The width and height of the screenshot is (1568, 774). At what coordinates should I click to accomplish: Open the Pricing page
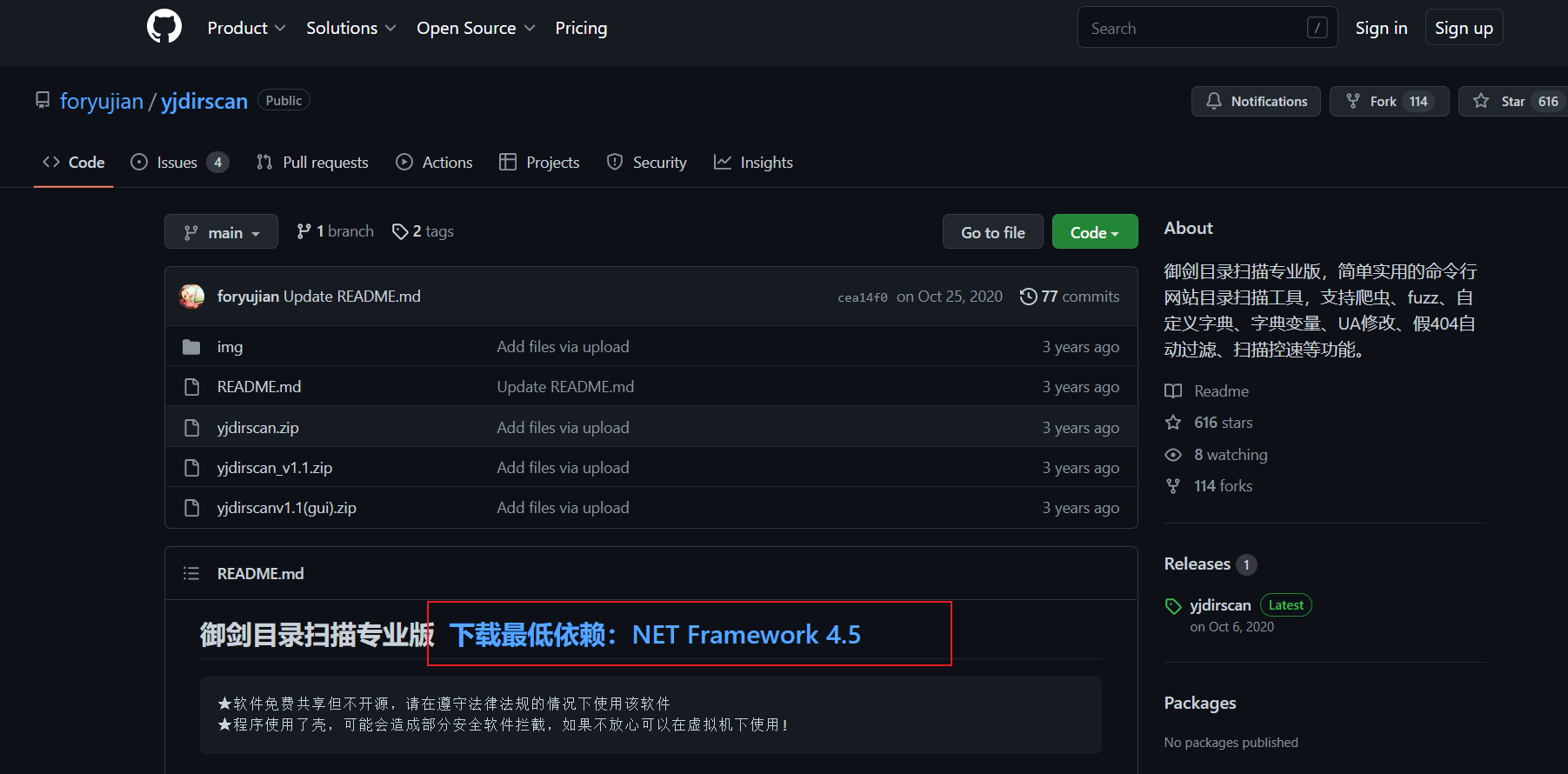pos(581,28)
